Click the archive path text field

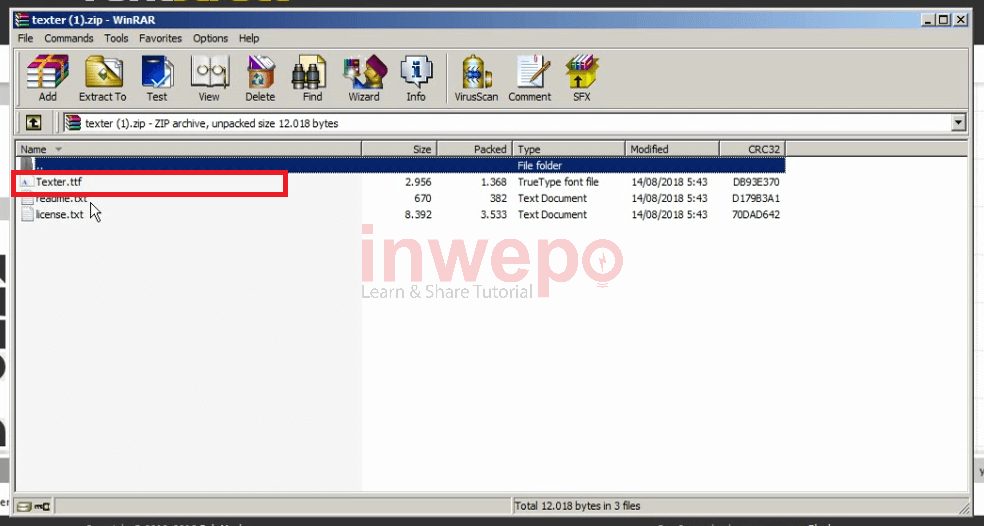pyautogui.click(x=507, y=123)
